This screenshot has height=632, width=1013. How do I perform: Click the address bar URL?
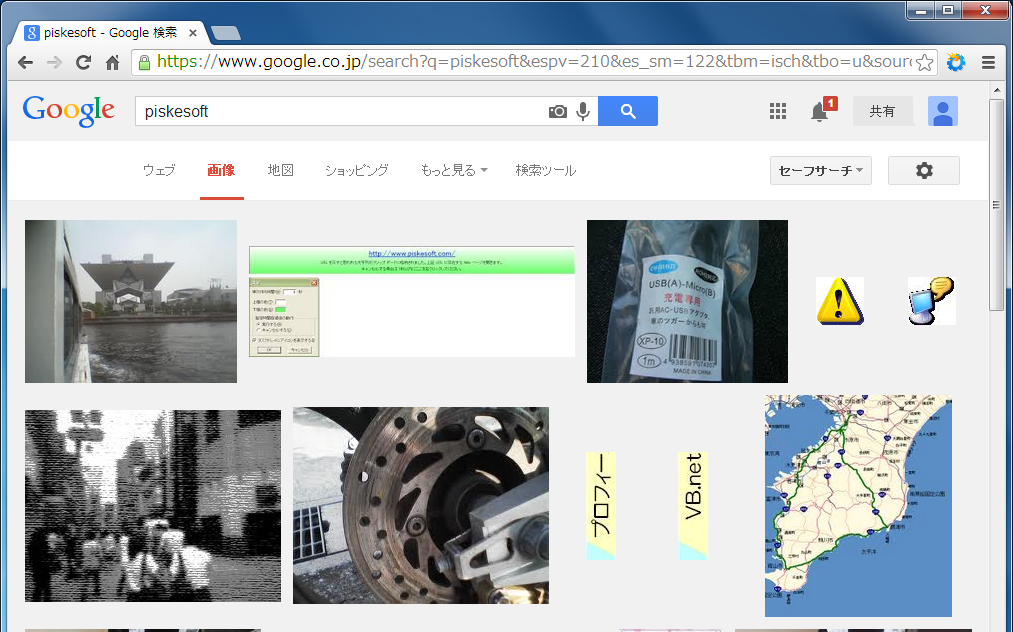click(x=534, y=62)
